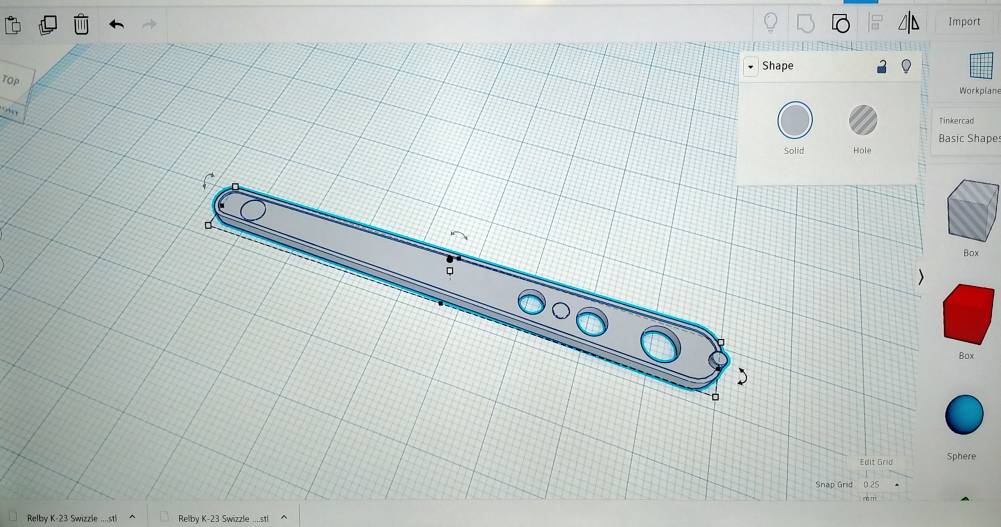
Task: Collapse the shapes sidebar with the chevron
Action: [x=921, y=277]
